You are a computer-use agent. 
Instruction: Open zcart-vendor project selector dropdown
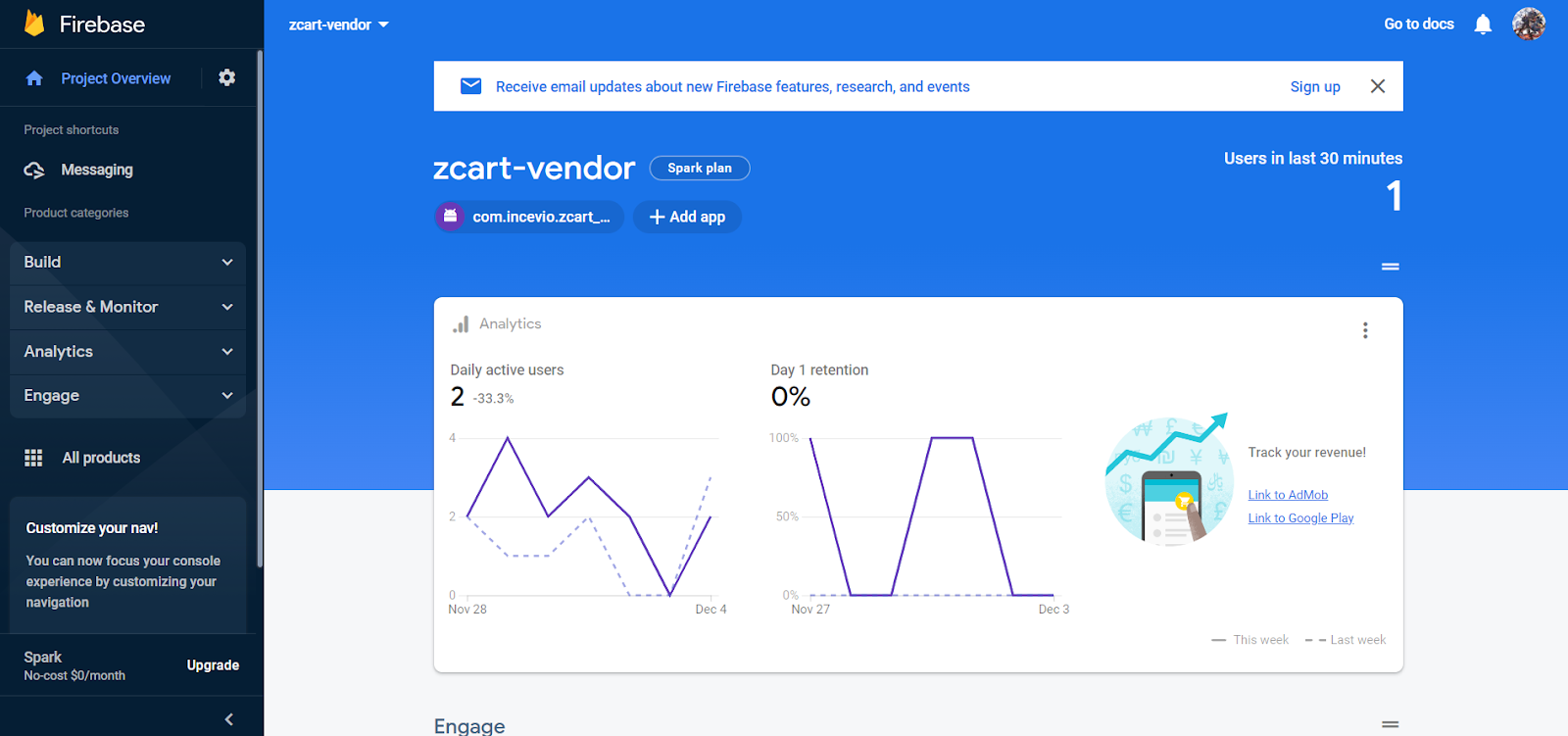pyautogui.click(x=339, y=25)
